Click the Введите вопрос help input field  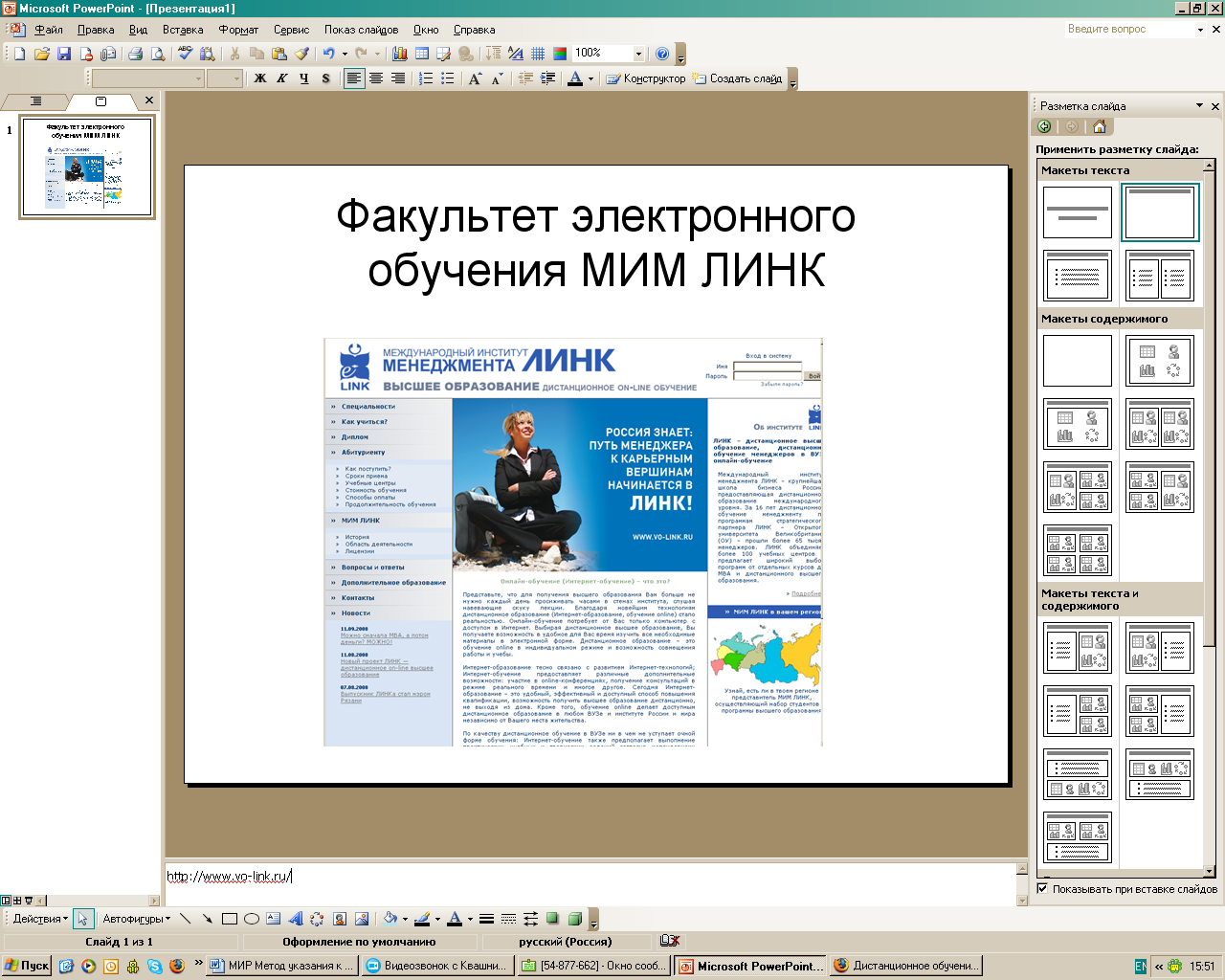click(1129, 30)
